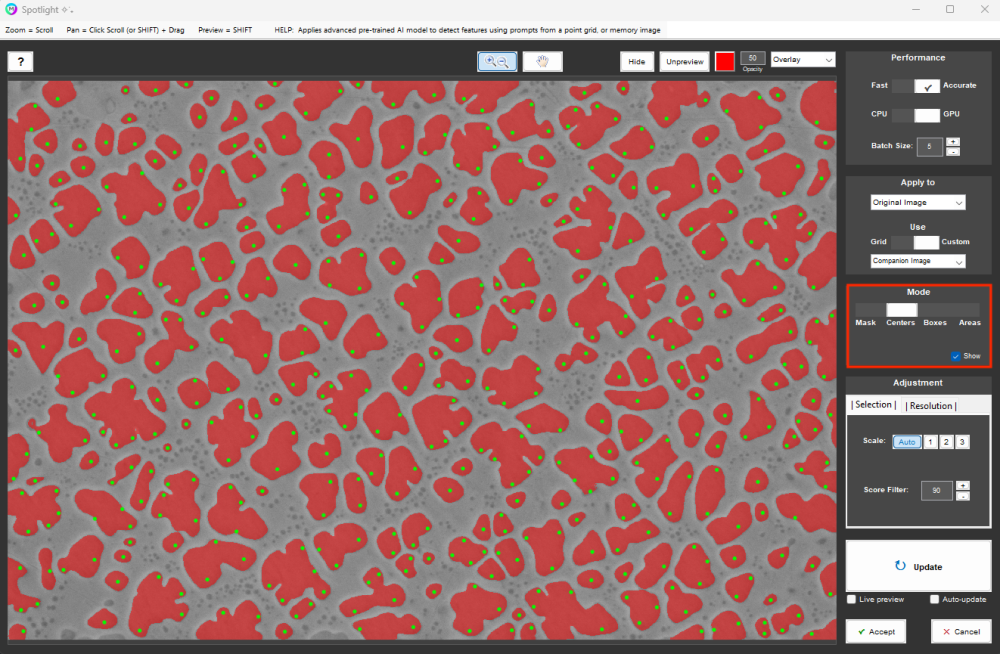Click the Areas label under Mode slider
The image size is (1000, 654).
969,323
